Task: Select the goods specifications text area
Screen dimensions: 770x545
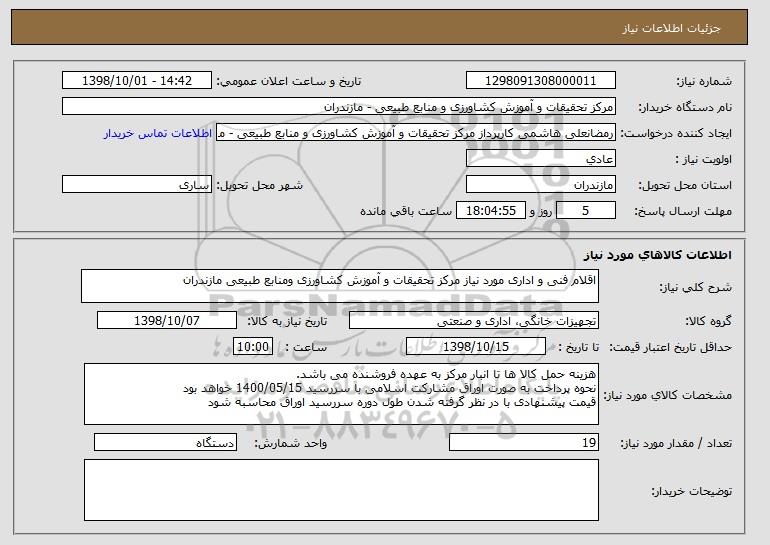Action: click(341, 394)
